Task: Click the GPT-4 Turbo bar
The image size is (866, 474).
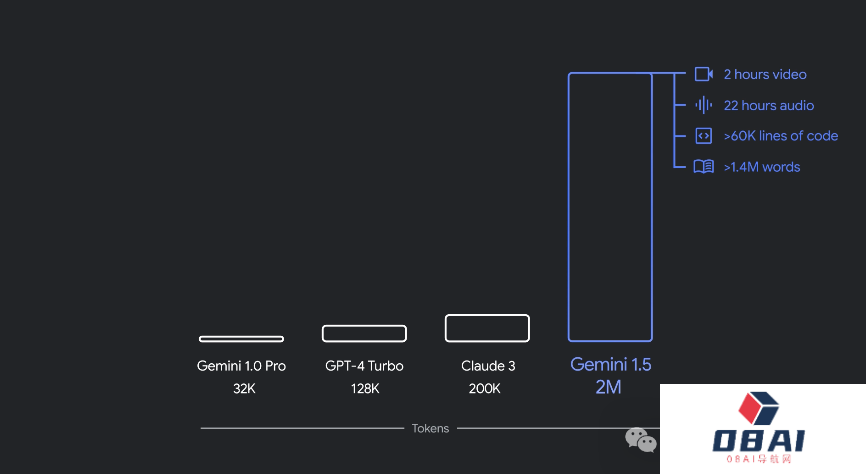Action: tap(365, 334)
